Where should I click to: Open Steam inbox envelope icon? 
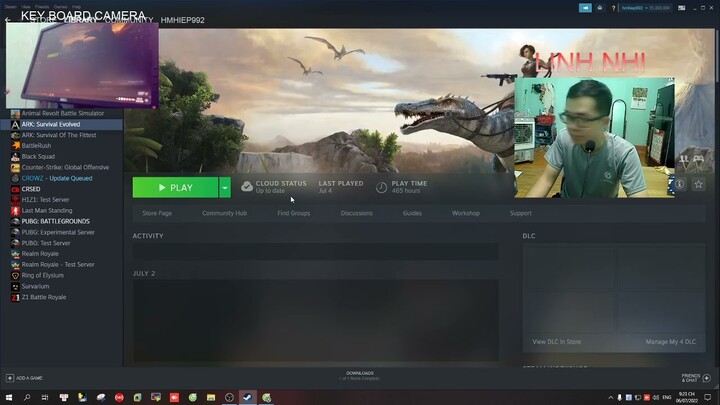(x=600, y=8)
